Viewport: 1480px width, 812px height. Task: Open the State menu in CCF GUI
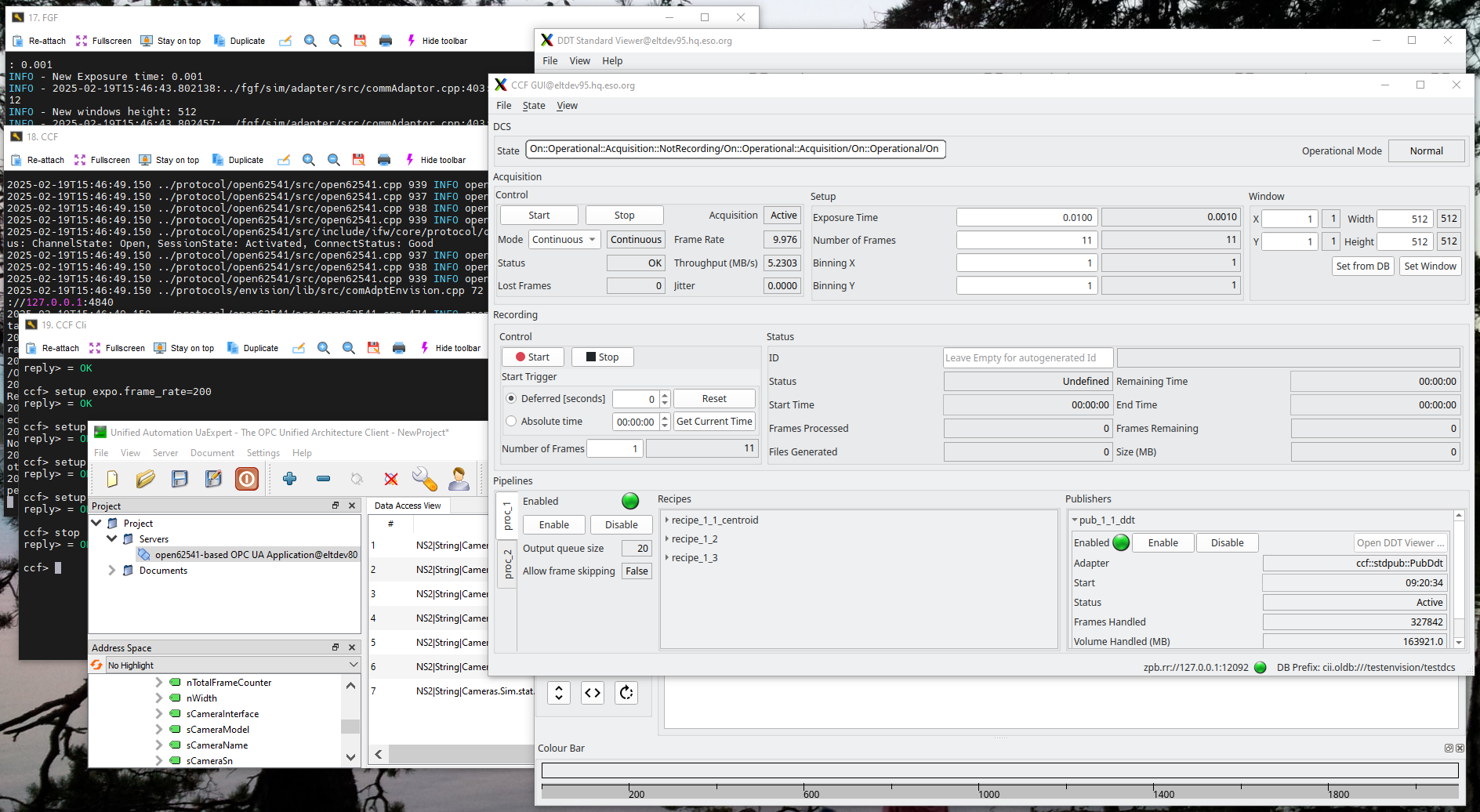pos(534,106)
